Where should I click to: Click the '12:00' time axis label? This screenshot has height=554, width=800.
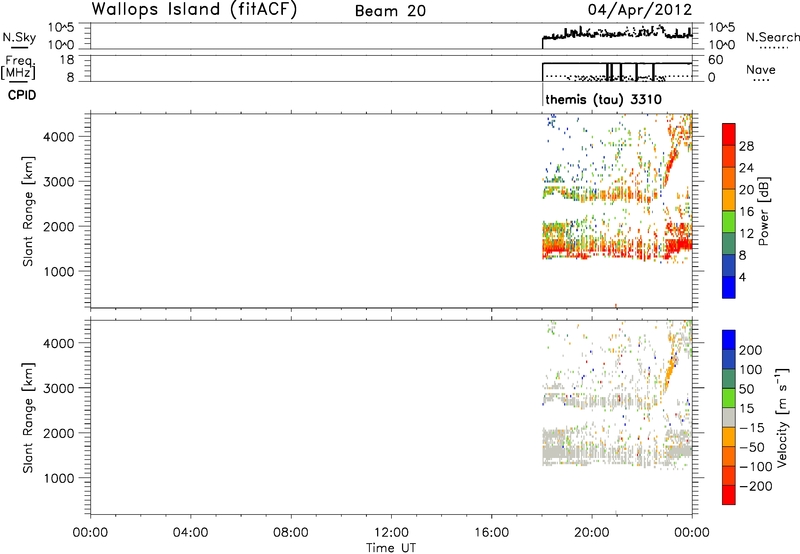[391, 533]
